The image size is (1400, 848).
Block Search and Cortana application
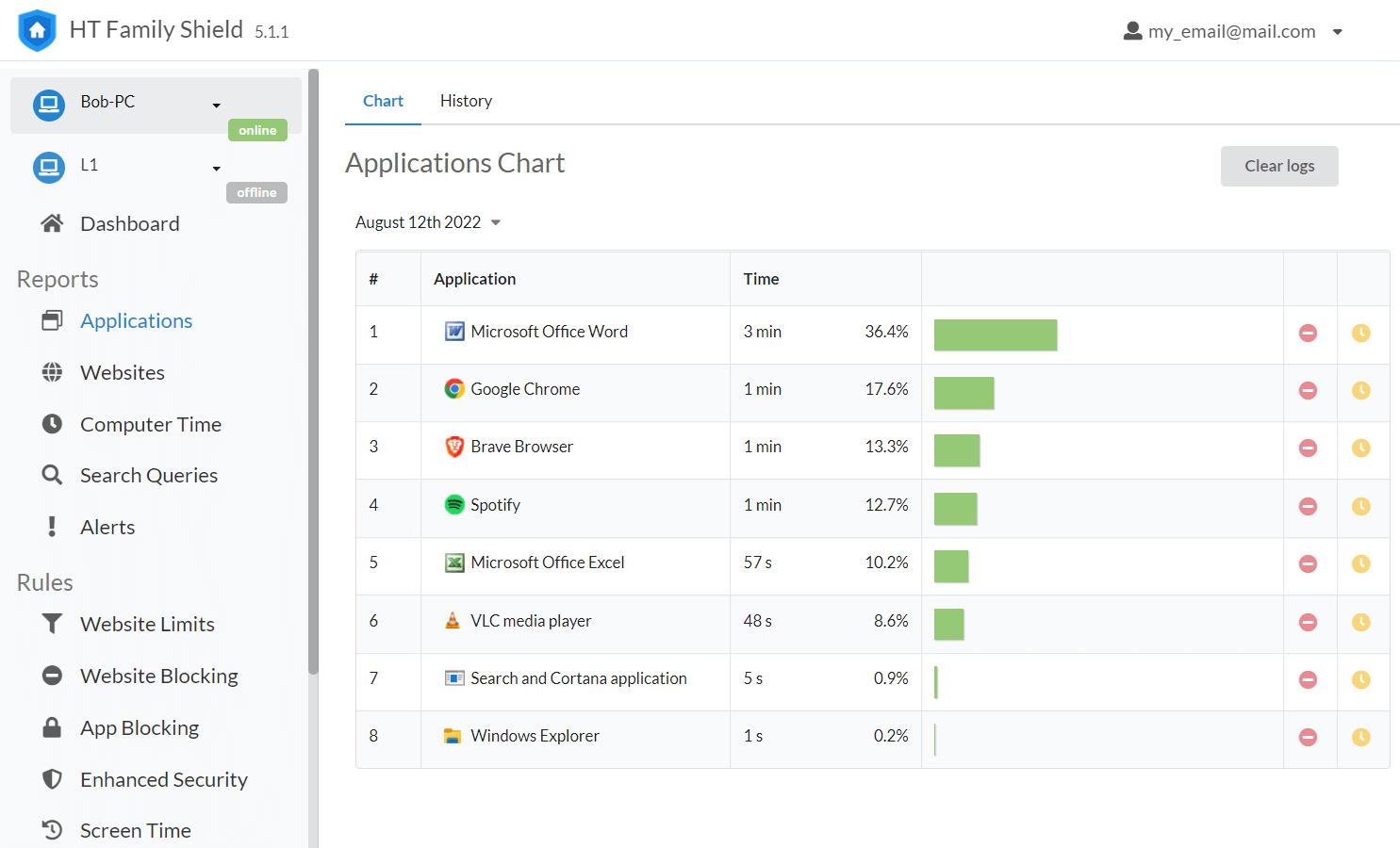(x=1308, y=679)
